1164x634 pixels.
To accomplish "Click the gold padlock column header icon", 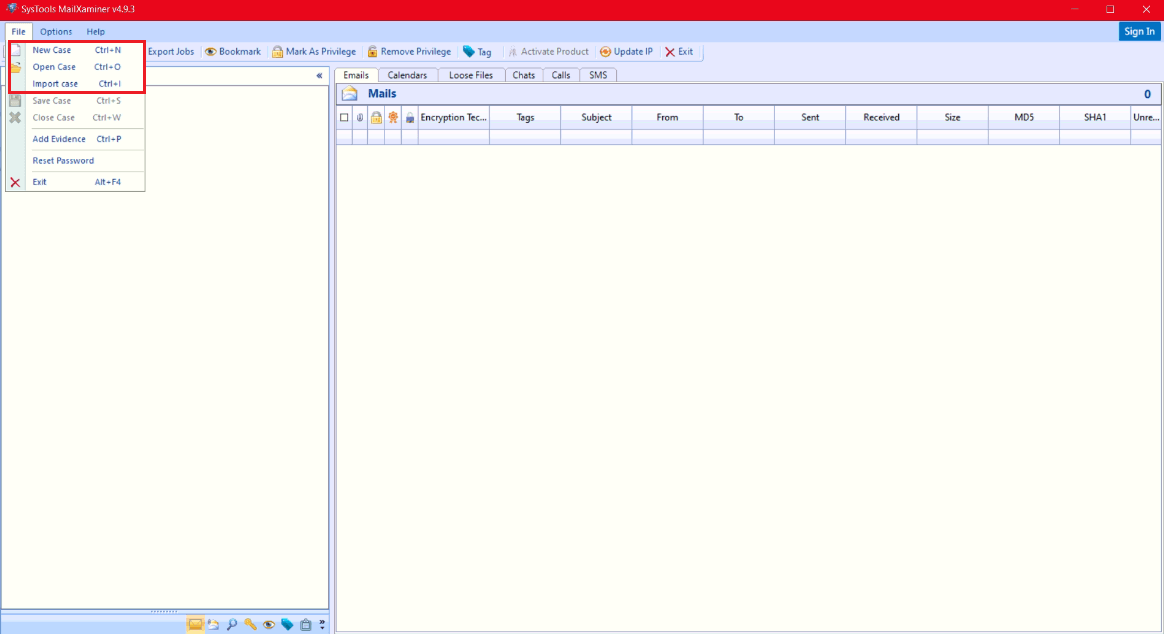I will [376, 117].
